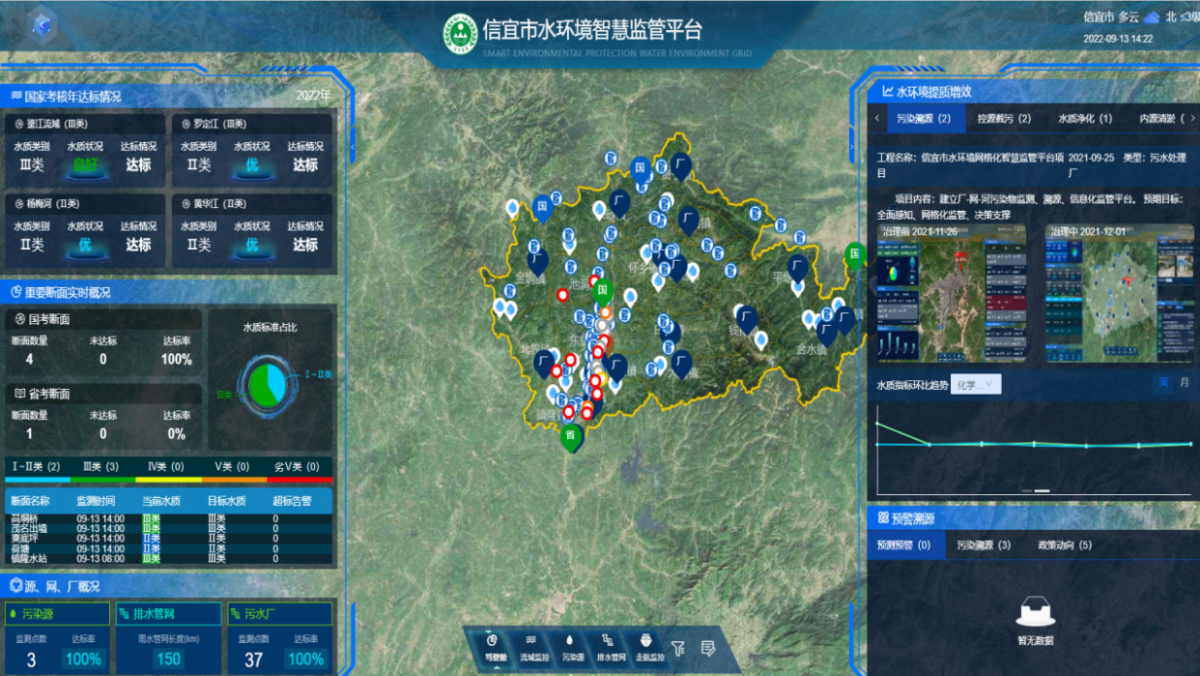Select the 污染源 droplet icon in bottom toolbar

point(569,645)
